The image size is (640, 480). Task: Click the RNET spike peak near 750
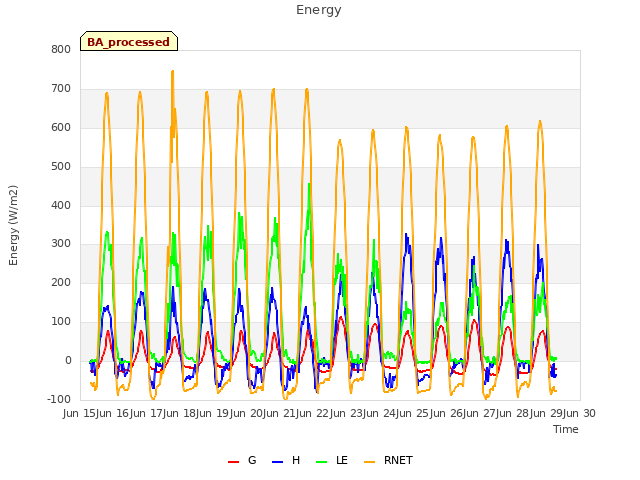[x=173, y=71]
